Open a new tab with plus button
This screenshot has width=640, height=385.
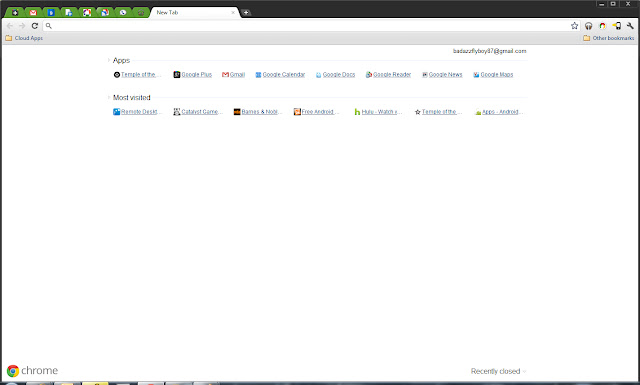[x=246, y=13]
